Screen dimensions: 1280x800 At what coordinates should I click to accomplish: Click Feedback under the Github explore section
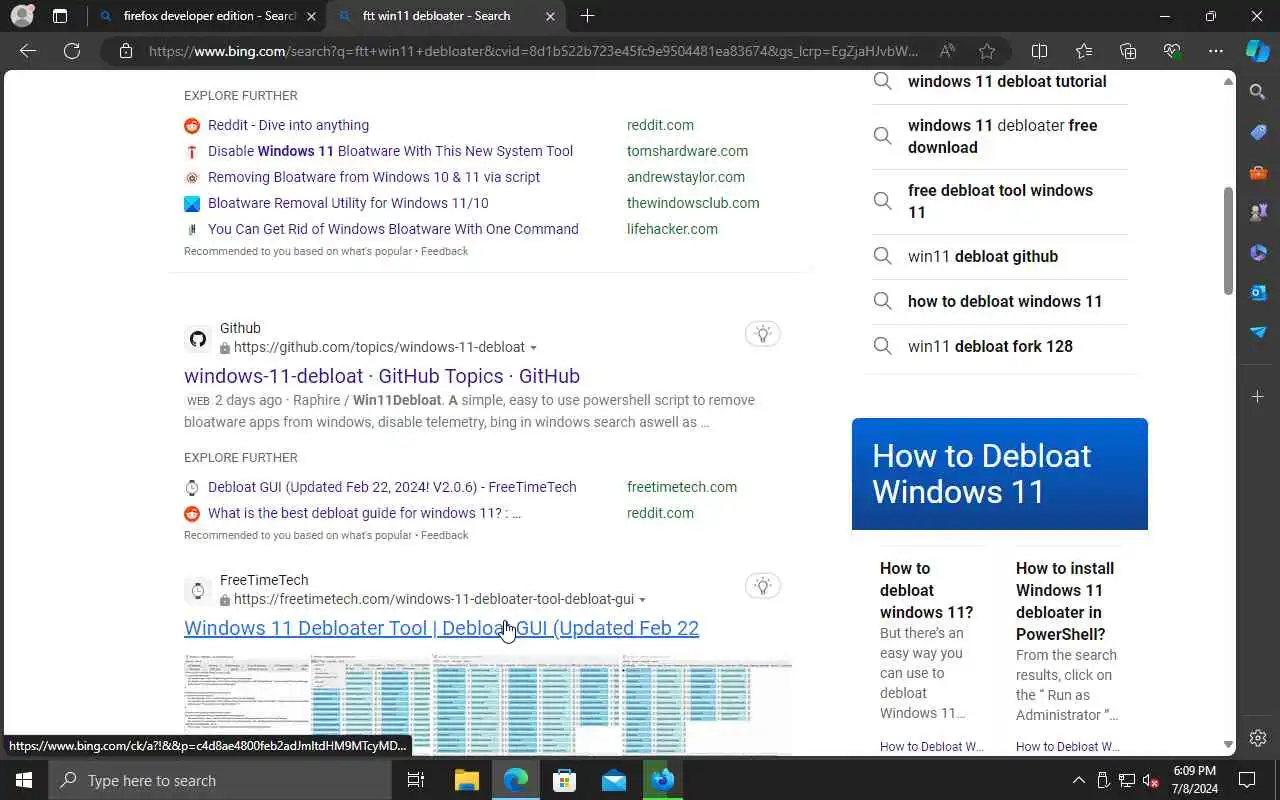tap(444, 535)
